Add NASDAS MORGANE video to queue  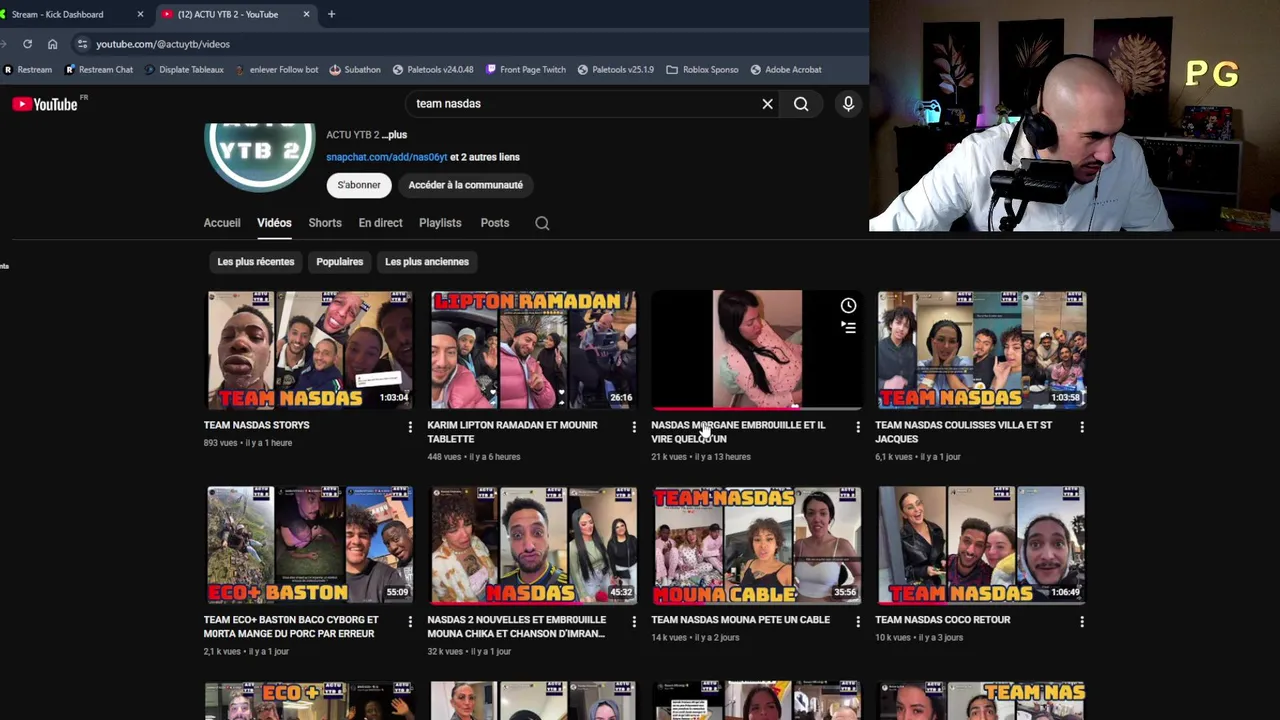848,327
